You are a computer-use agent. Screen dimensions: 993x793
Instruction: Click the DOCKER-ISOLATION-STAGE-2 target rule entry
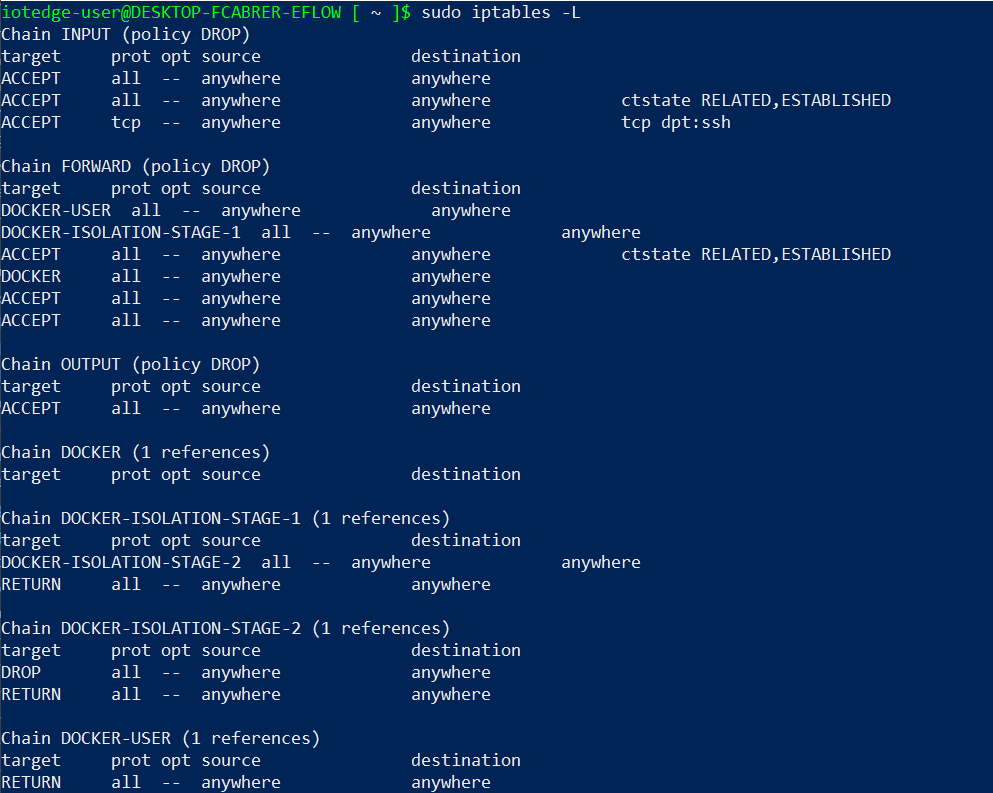[121, 562]
